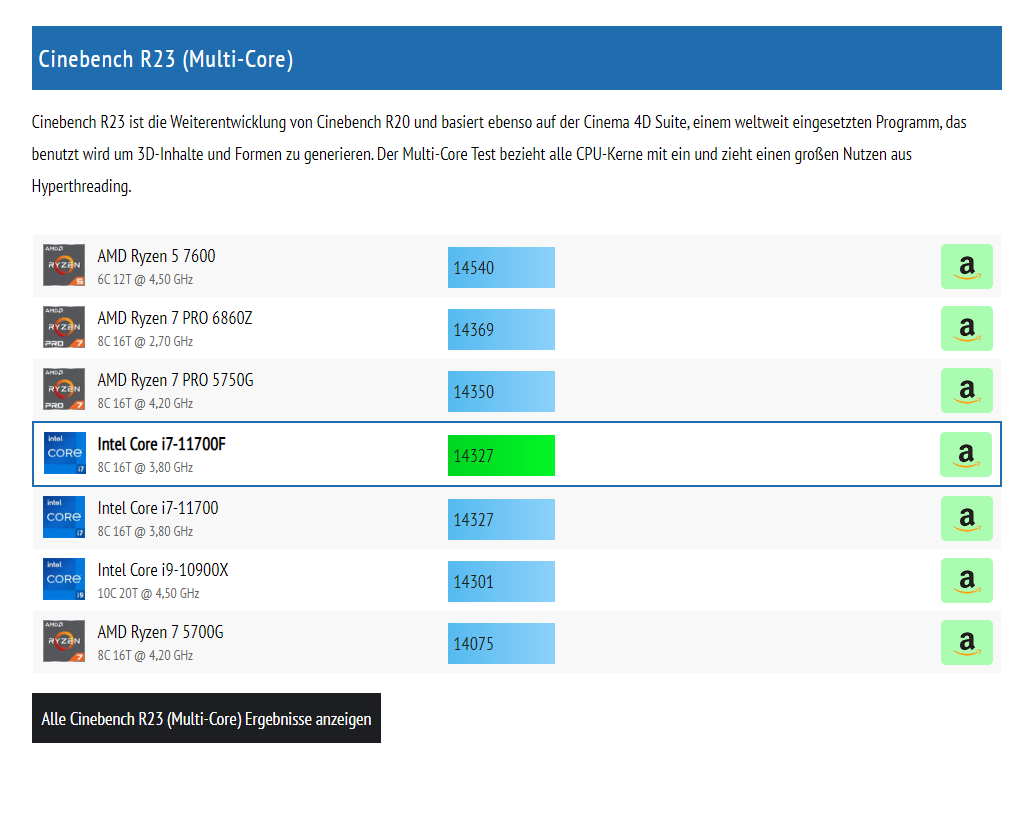
Task: Open the AMD Ryzen 5 7600 page
Action: [x=156, y=256]
